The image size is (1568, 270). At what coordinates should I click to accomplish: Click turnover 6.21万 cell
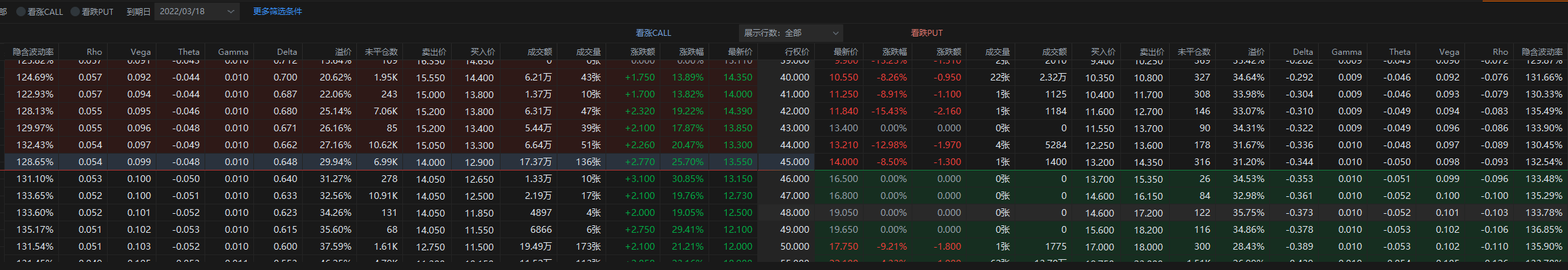click(538, 77)
